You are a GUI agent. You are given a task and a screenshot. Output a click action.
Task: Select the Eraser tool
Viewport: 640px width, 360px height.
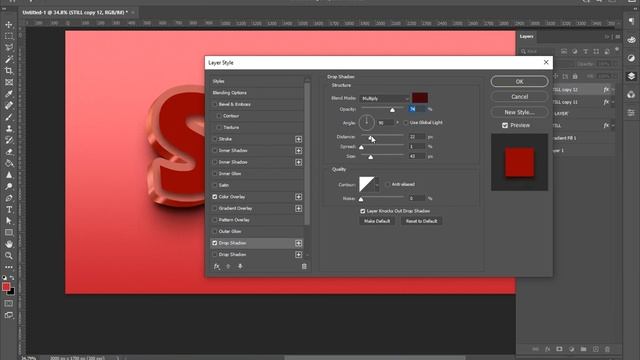(9, 151)
